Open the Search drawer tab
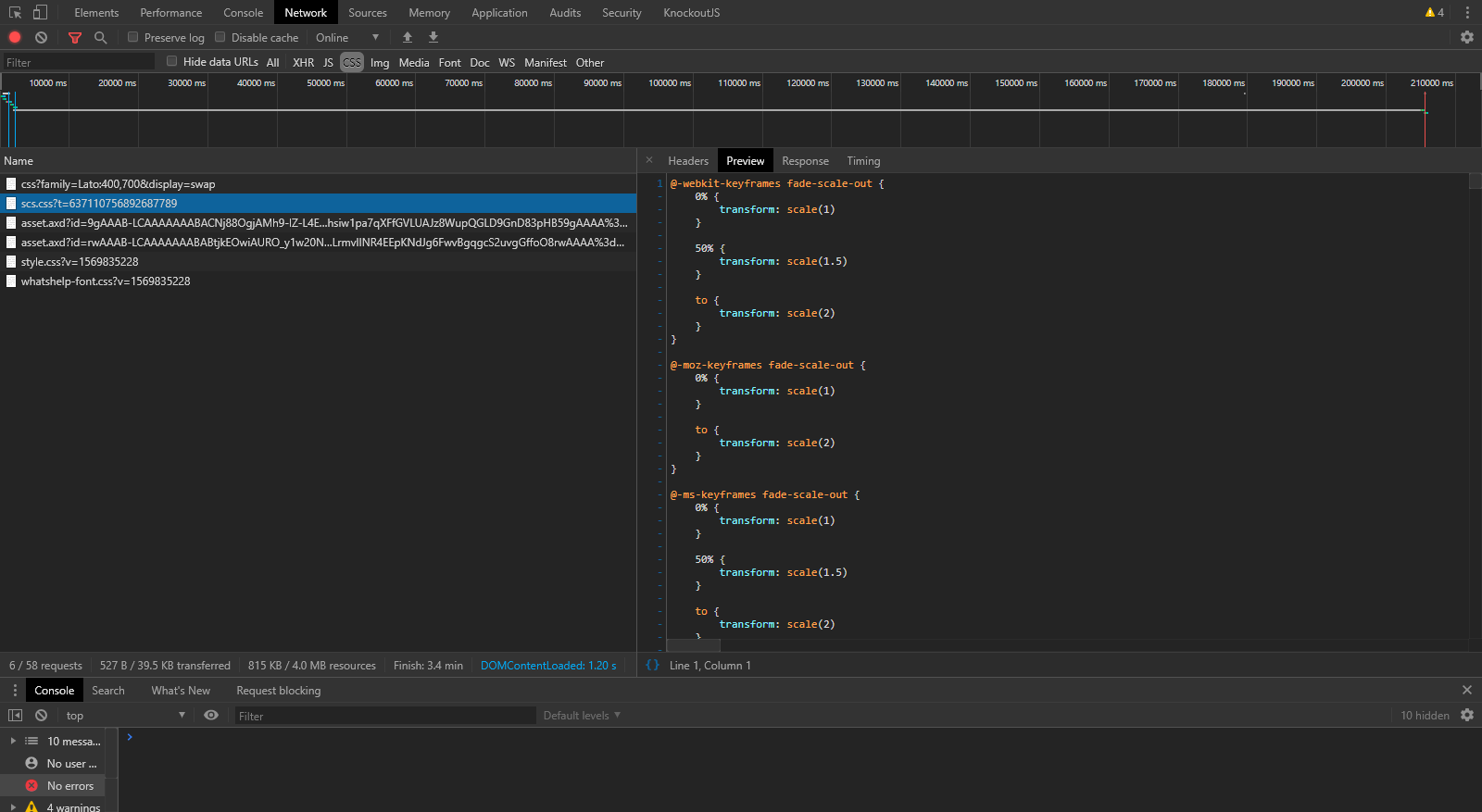1482x812 pixels. click(108, 690)
